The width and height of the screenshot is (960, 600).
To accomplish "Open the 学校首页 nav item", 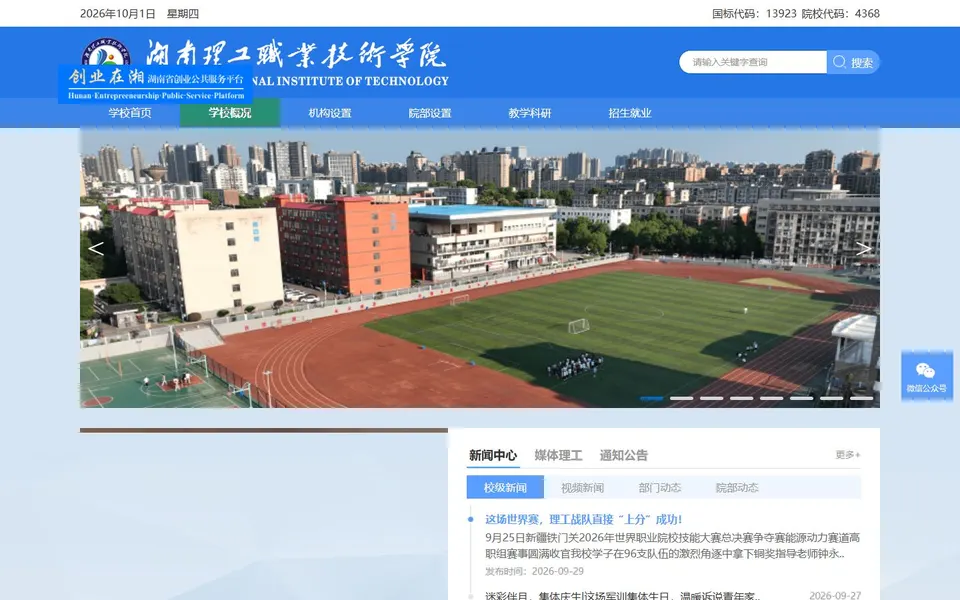I will pos(130,113).
